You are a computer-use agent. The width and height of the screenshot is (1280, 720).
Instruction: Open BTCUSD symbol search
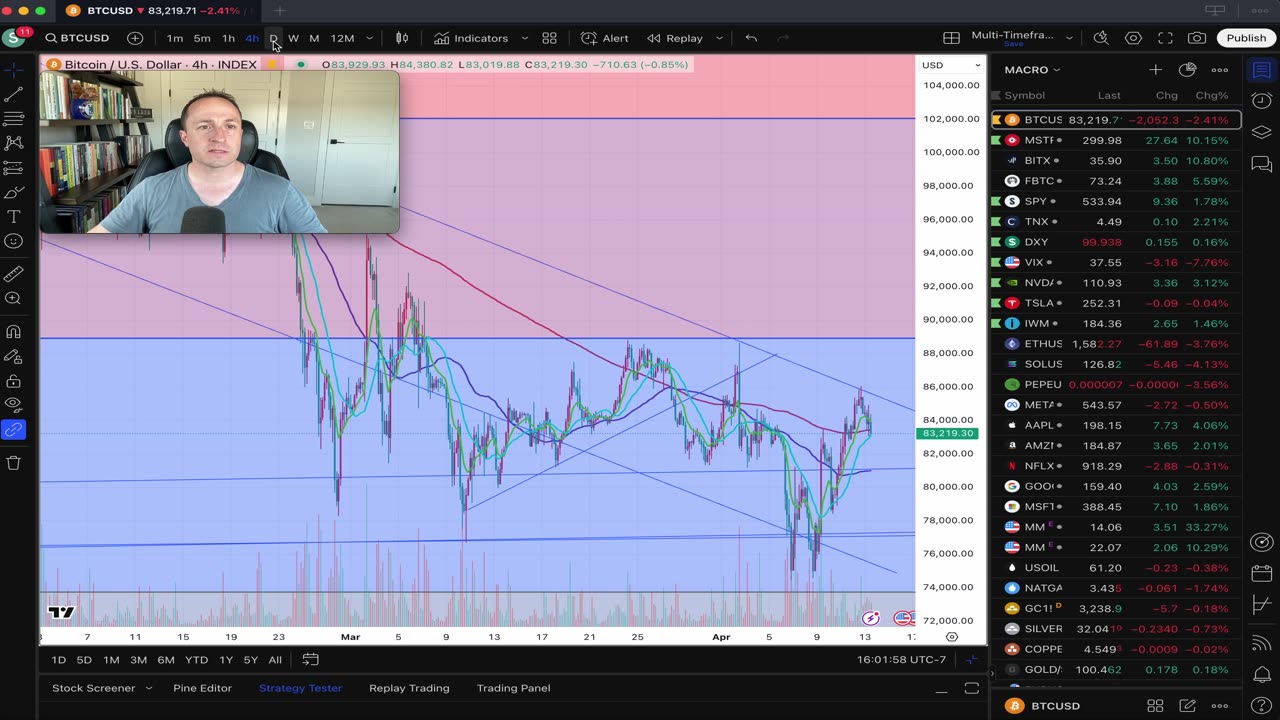78,38
